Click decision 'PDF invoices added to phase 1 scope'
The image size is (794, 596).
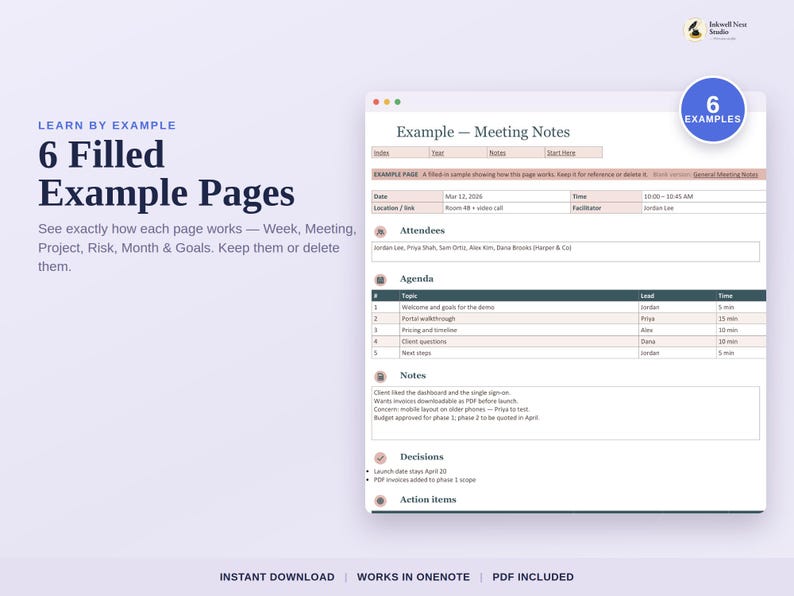(425, 480)
